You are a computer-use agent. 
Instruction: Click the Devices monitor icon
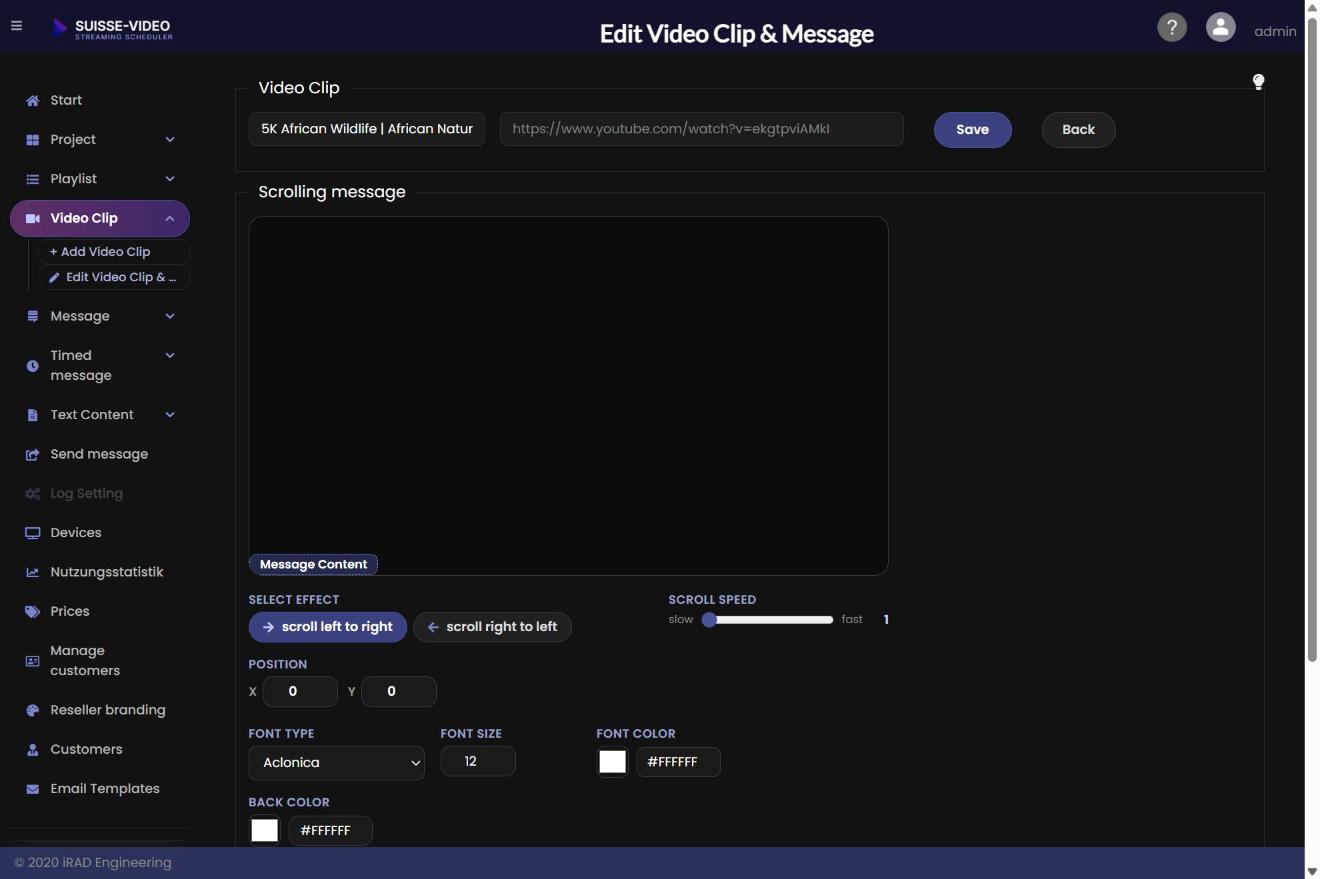tap(32, 533)
